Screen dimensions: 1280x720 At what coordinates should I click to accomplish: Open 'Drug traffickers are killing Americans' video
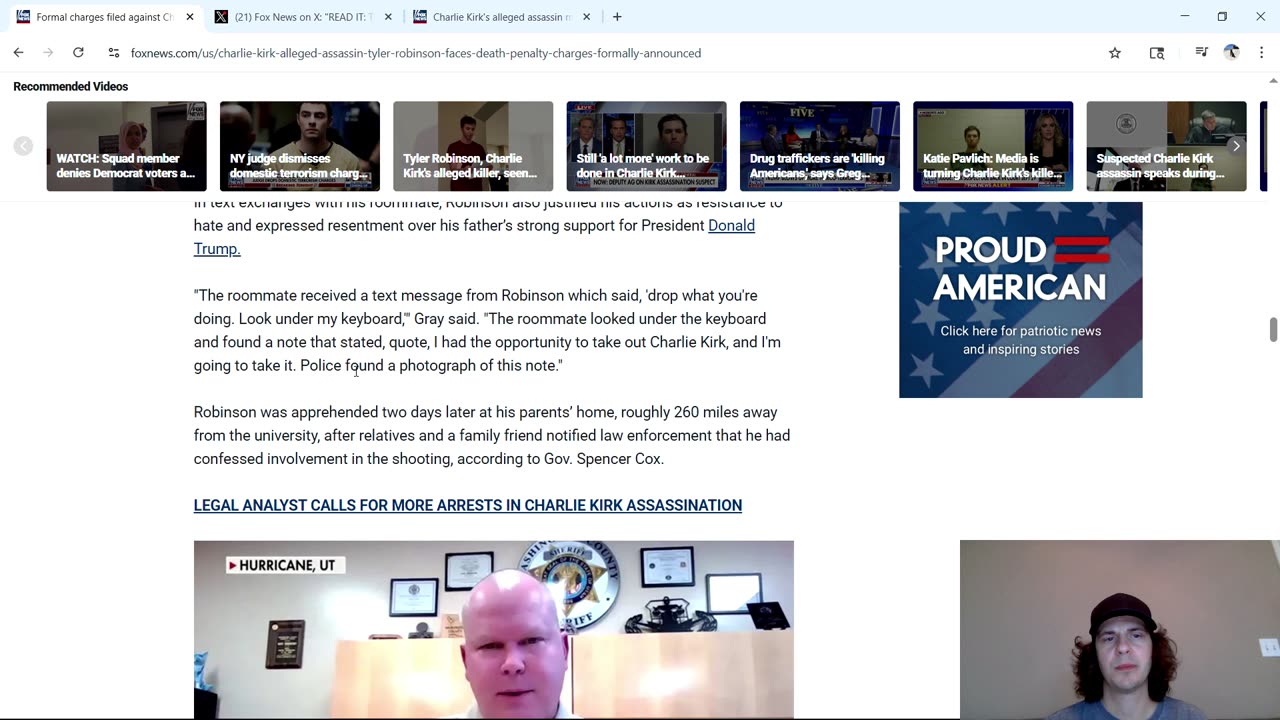(820, 146)
